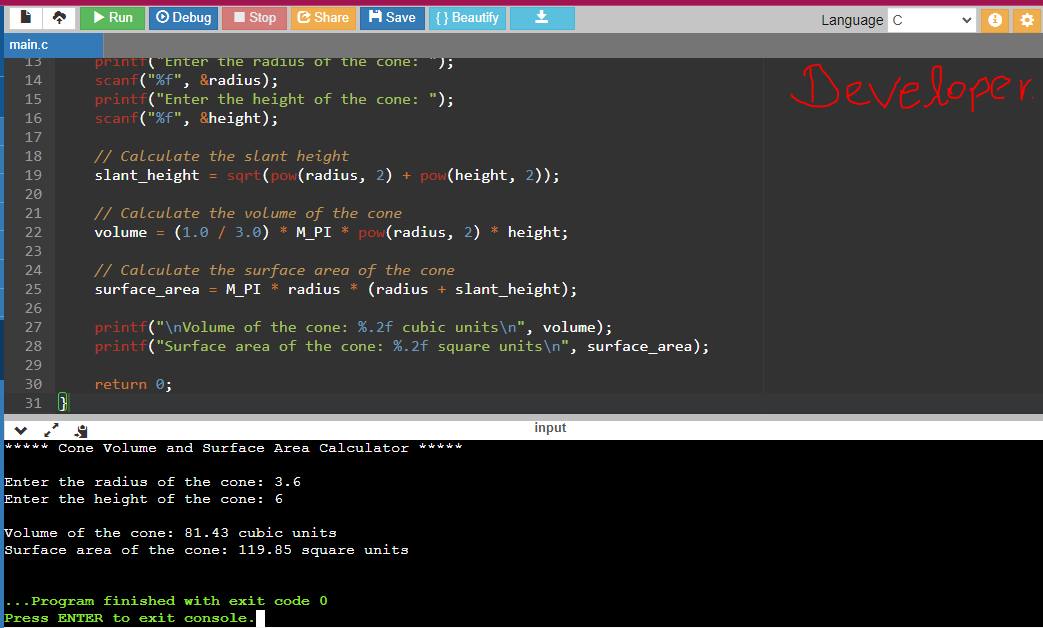This screenshot has height=628, width=1043.
Task: Select the input tab above the console
Action: 550,427
